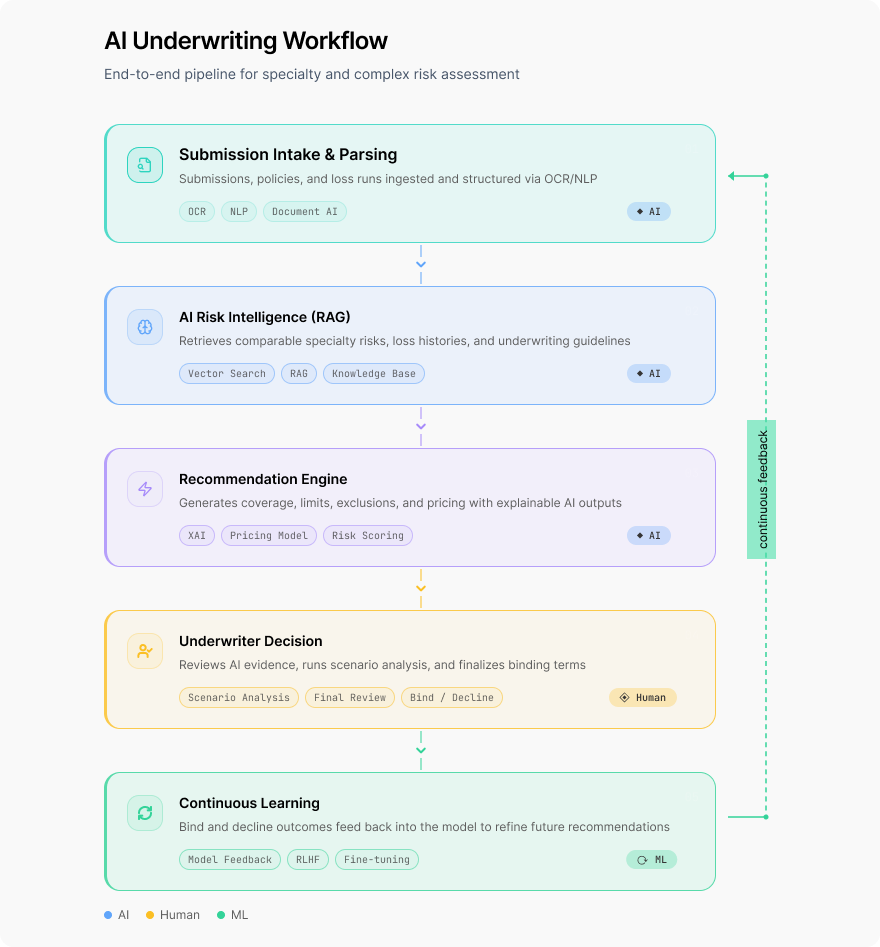
Task: Click the Pricing Model tag
Action: (x=269, y=535)
